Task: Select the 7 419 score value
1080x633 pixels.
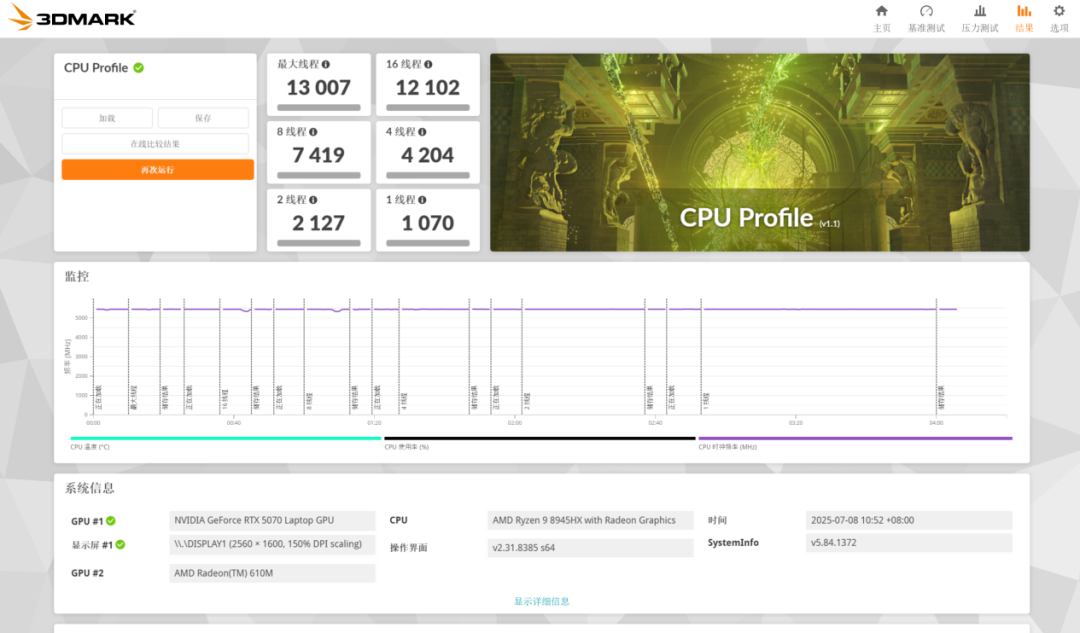Action: pyautogui.click(x=318, y=155)
